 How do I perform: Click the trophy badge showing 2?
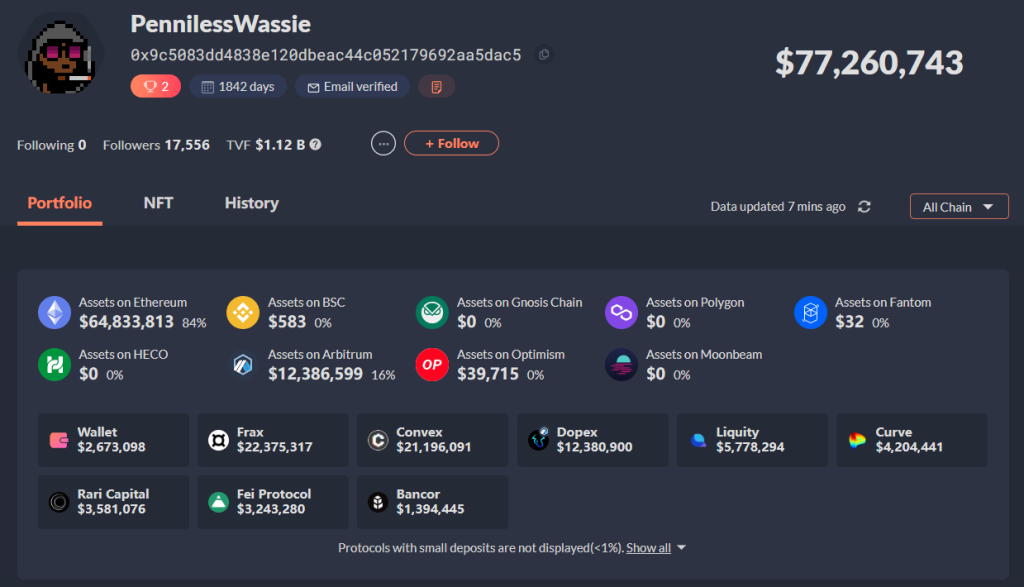tap(155, 86)
